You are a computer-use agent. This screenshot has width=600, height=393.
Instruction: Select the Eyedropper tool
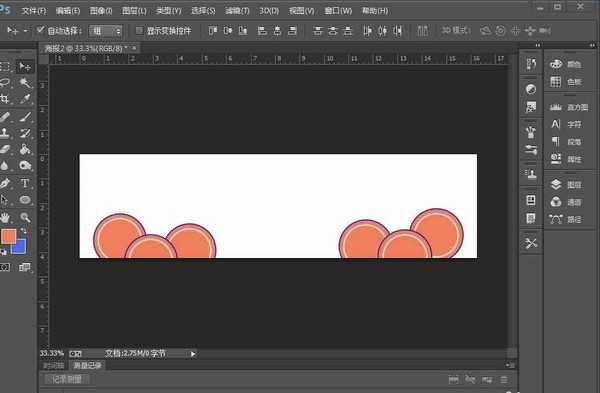(x=25, y=99)
